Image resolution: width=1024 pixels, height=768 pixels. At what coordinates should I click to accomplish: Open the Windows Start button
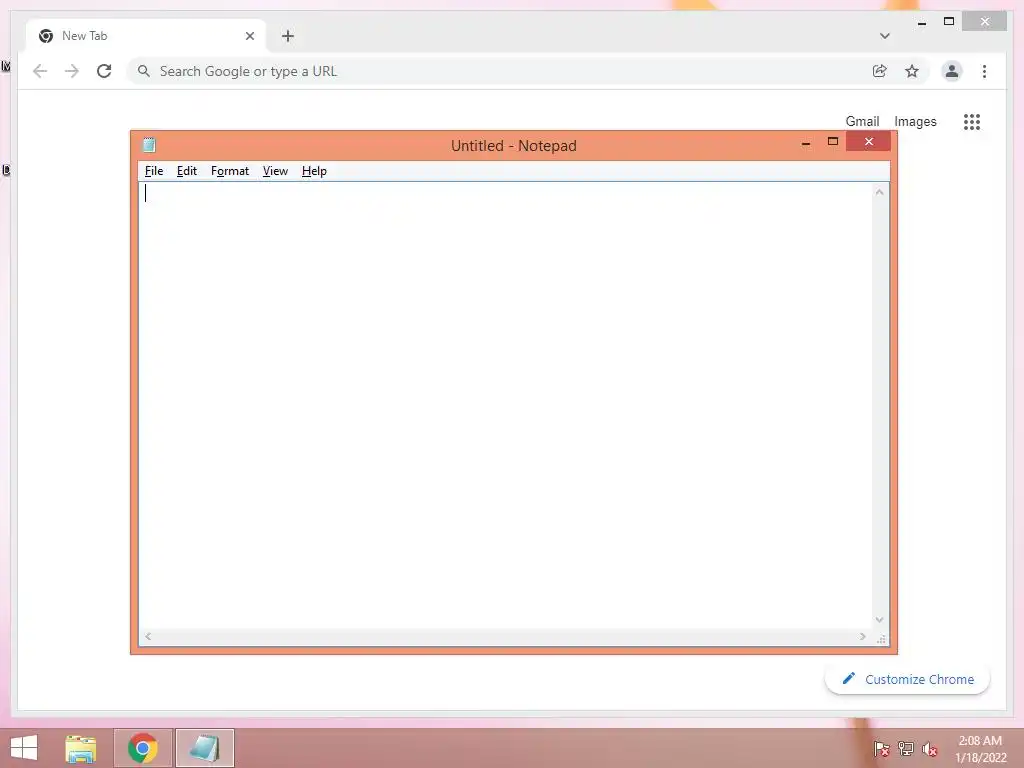24,748
